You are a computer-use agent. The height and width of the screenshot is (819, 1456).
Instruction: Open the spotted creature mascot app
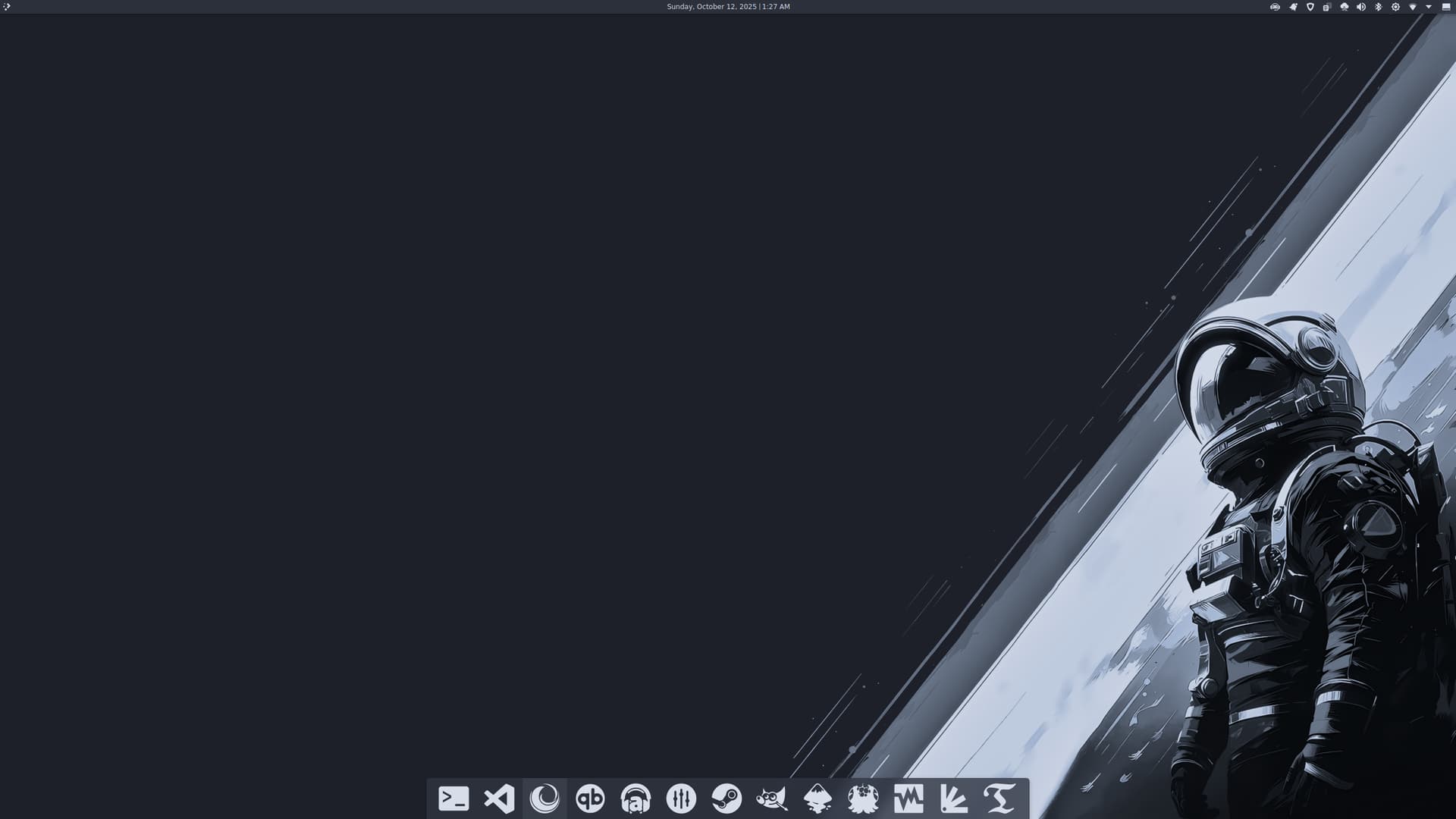click(863, 799)
